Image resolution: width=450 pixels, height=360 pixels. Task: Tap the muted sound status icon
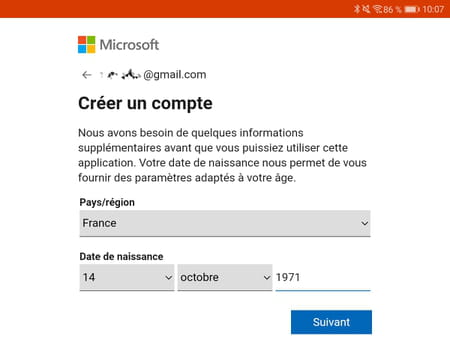point(366,9)
